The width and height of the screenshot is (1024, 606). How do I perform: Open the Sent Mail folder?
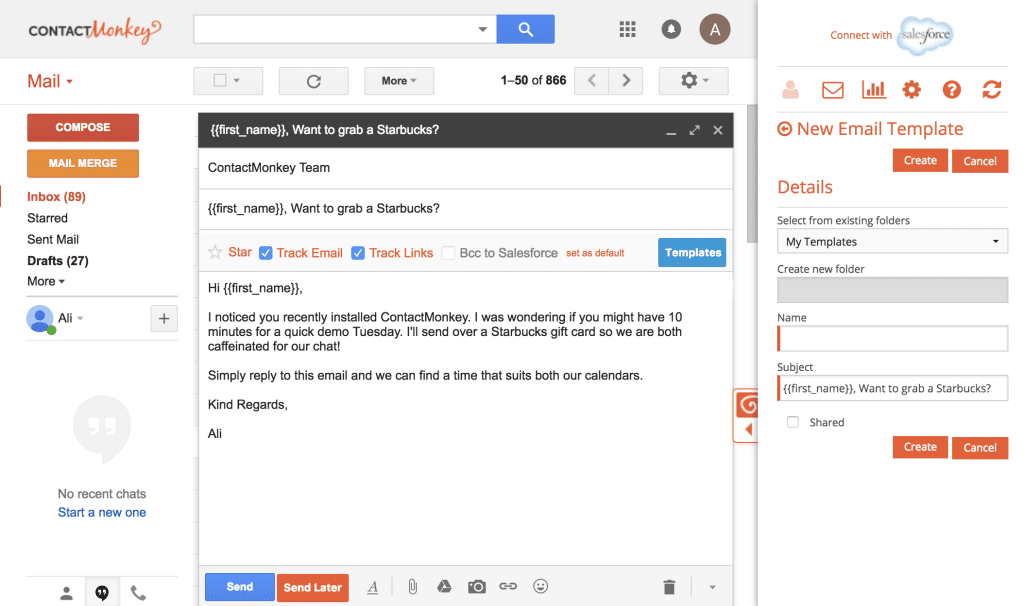click(x=53, y=240)
